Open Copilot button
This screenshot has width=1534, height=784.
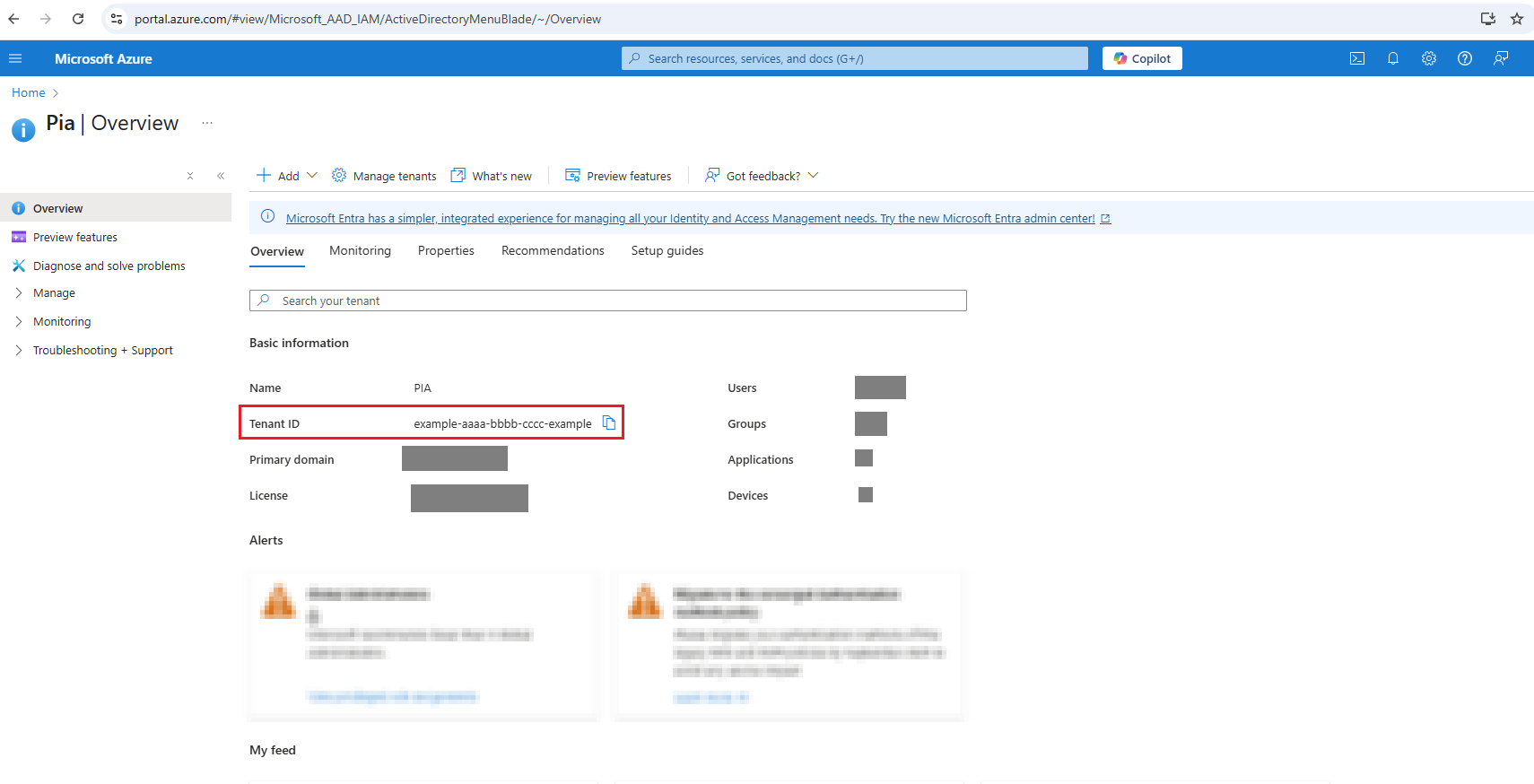(x=1142, y=58)
